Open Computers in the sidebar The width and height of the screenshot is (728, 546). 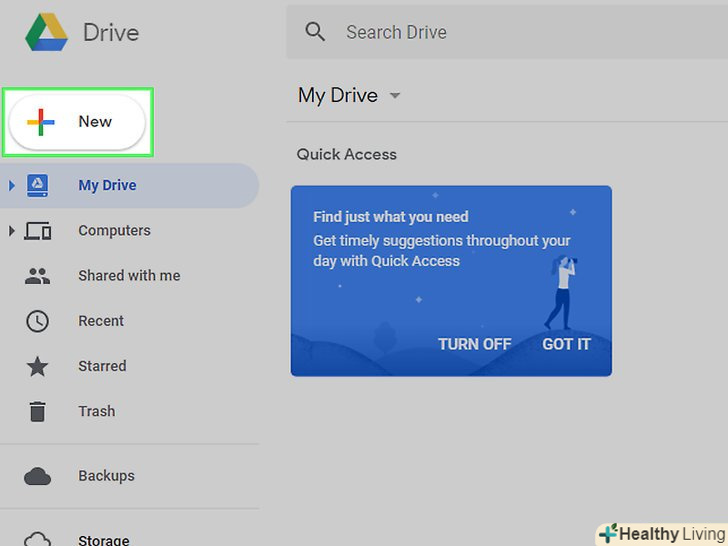(114, 231)
